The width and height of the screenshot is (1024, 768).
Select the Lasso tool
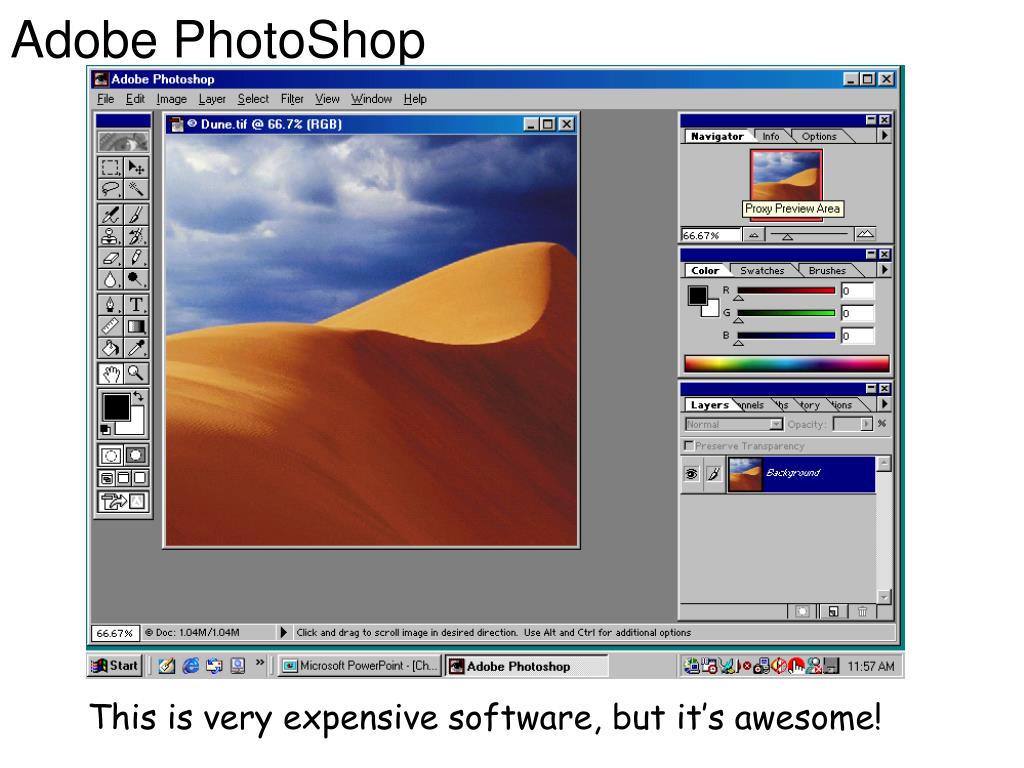110,189
